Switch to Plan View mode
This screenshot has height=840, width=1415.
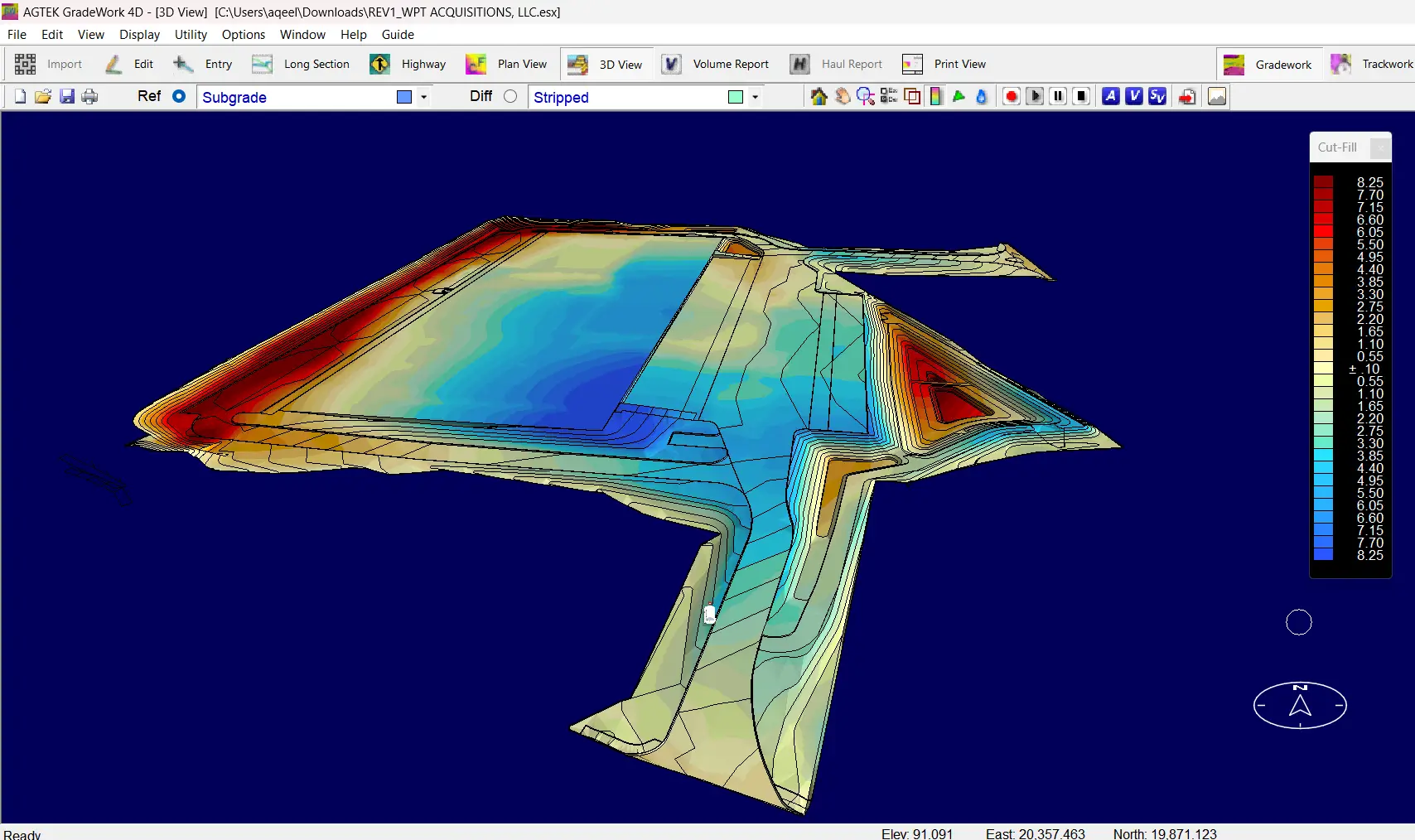coord(507,64)
